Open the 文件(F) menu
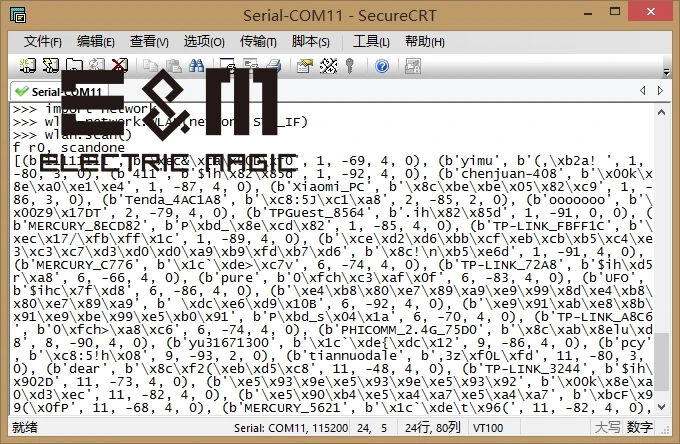This screenshot has height=444, width=680. pyautogui.click(x=42, y=42)
